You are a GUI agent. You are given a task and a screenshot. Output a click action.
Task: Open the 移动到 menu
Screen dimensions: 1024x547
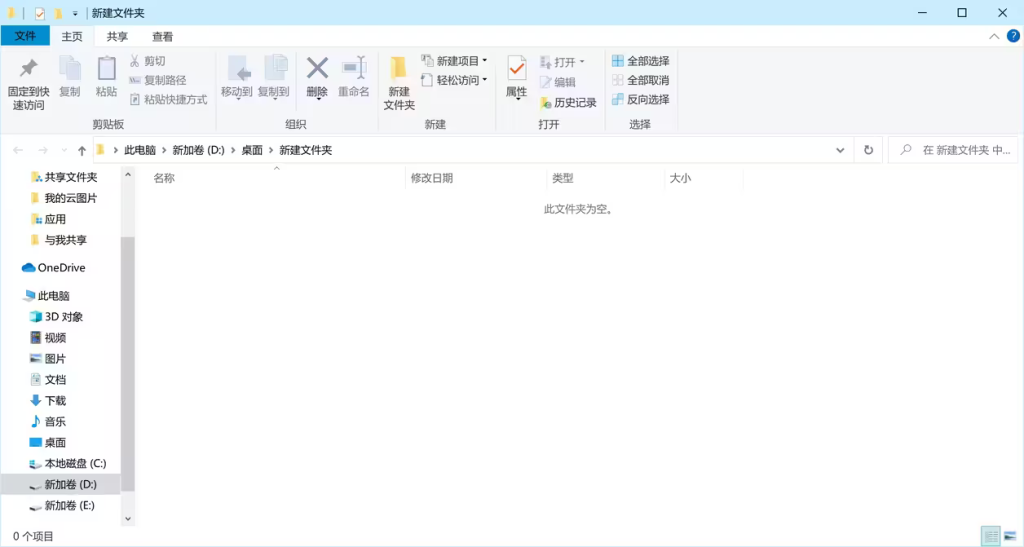coord(236,77)
